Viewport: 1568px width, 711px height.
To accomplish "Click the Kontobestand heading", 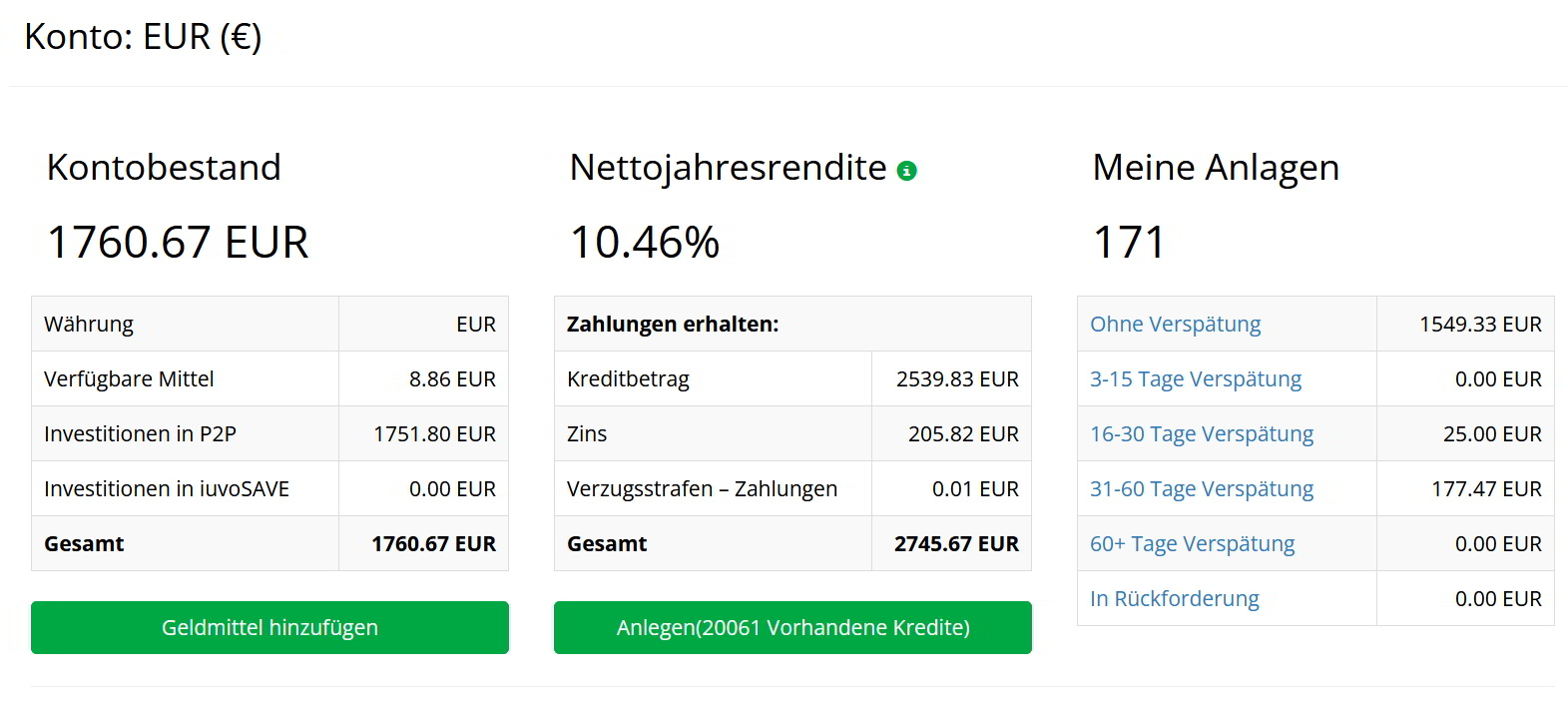I will 164,167.
